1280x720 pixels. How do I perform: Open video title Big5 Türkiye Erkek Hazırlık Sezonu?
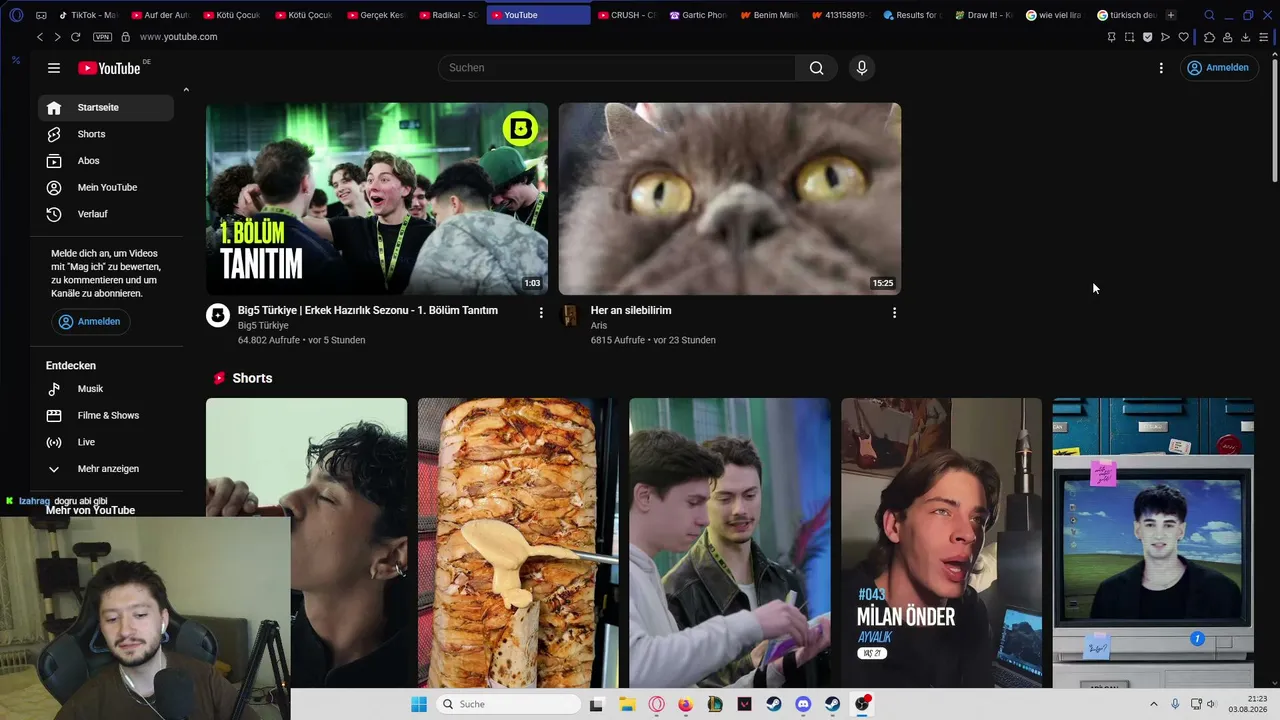(x=368, y=310)
